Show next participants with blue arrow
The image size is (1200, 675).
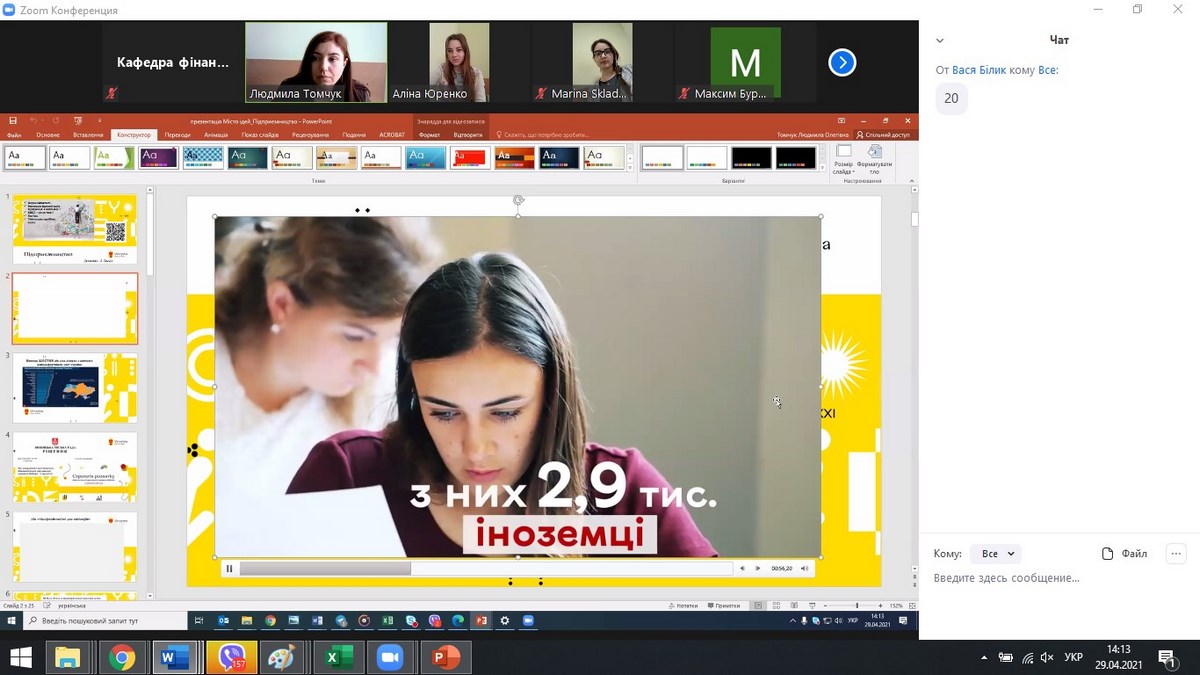click(842, 63)
